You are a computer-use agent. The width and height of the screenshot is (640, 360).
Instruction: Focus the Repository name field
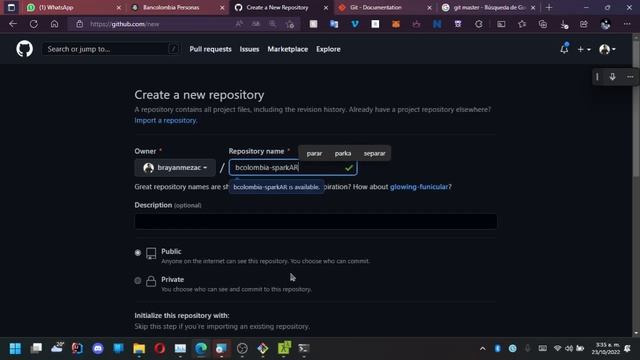point(293,168)
